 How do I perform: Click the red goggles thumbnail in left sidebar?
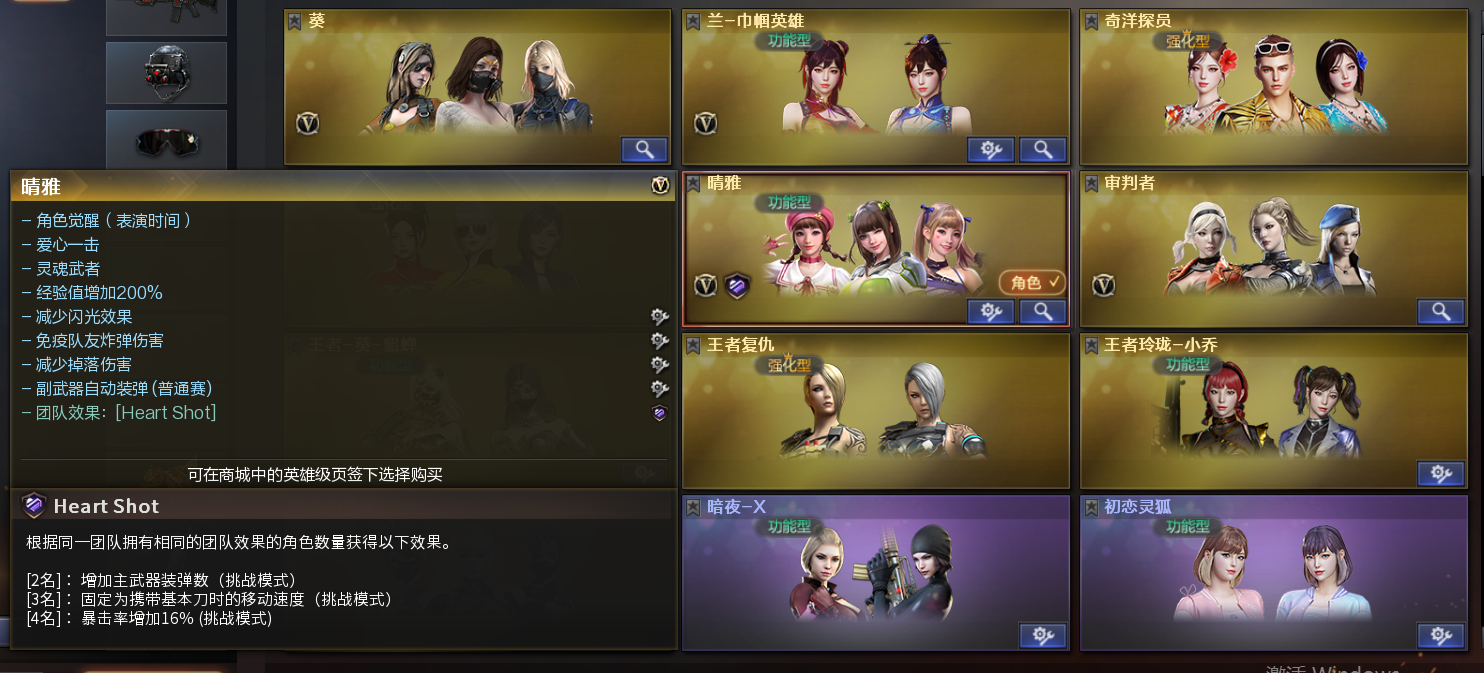click(x=166, y=141)
